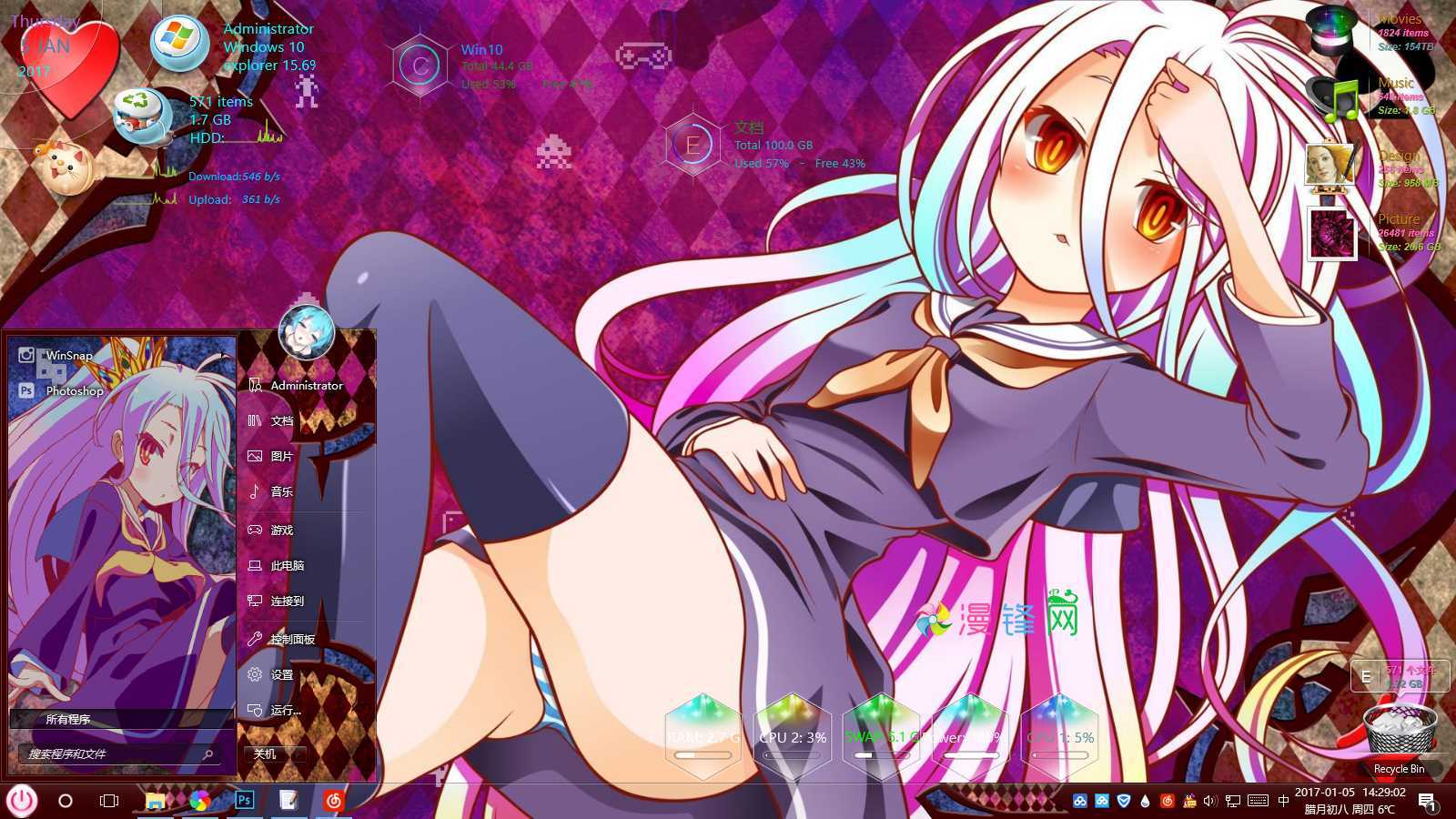Open NetEase Cloud Music on the taskbar
Viewport: 1456px width, 819px height.
point(334,801)
